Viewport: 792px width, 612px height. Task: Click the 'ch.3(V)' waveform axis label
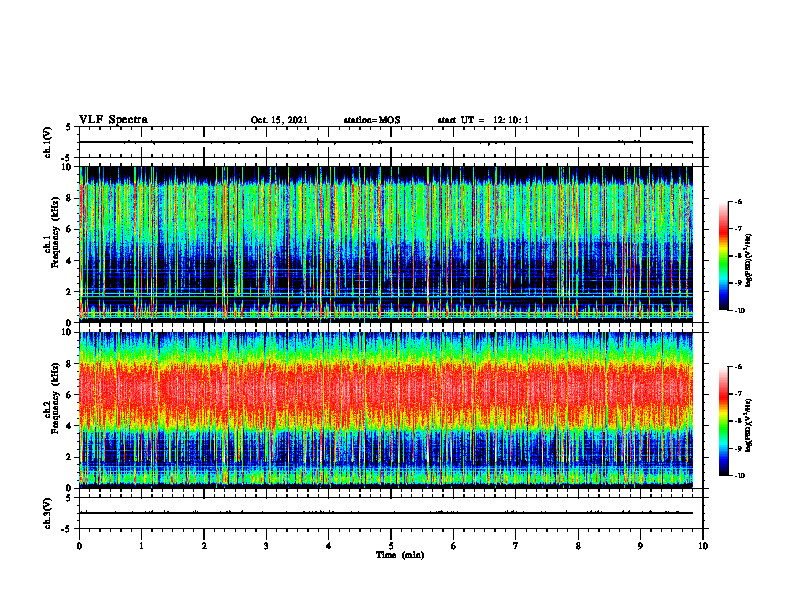click(48, 513)
